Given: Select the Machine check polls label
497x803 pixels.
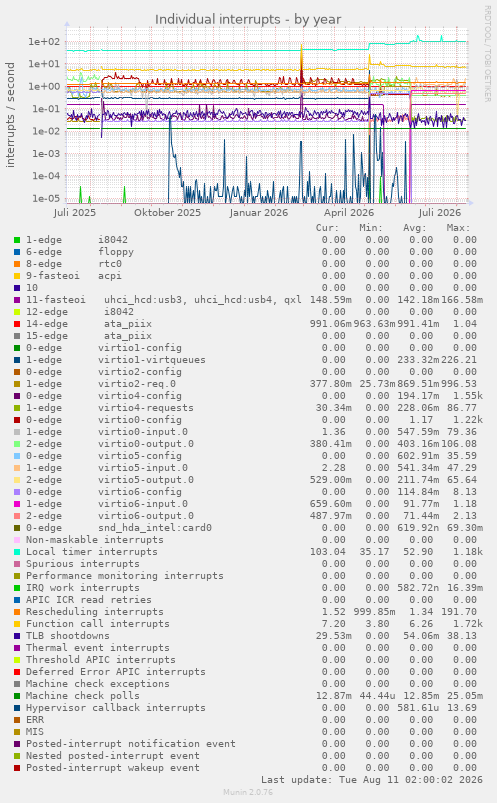Looking at the screenshot, I should (82, 696).
